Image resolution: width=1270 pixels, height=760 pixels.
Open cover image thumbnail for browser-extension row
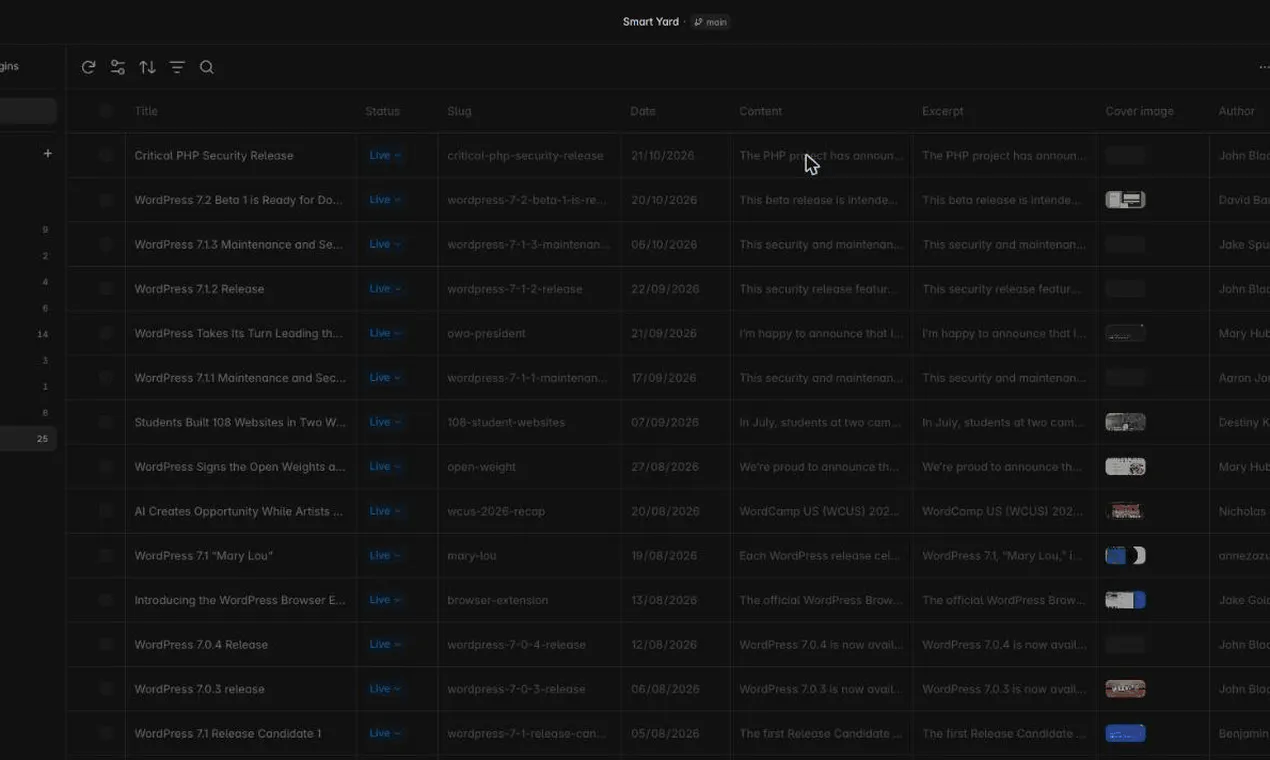[1125, 600]
